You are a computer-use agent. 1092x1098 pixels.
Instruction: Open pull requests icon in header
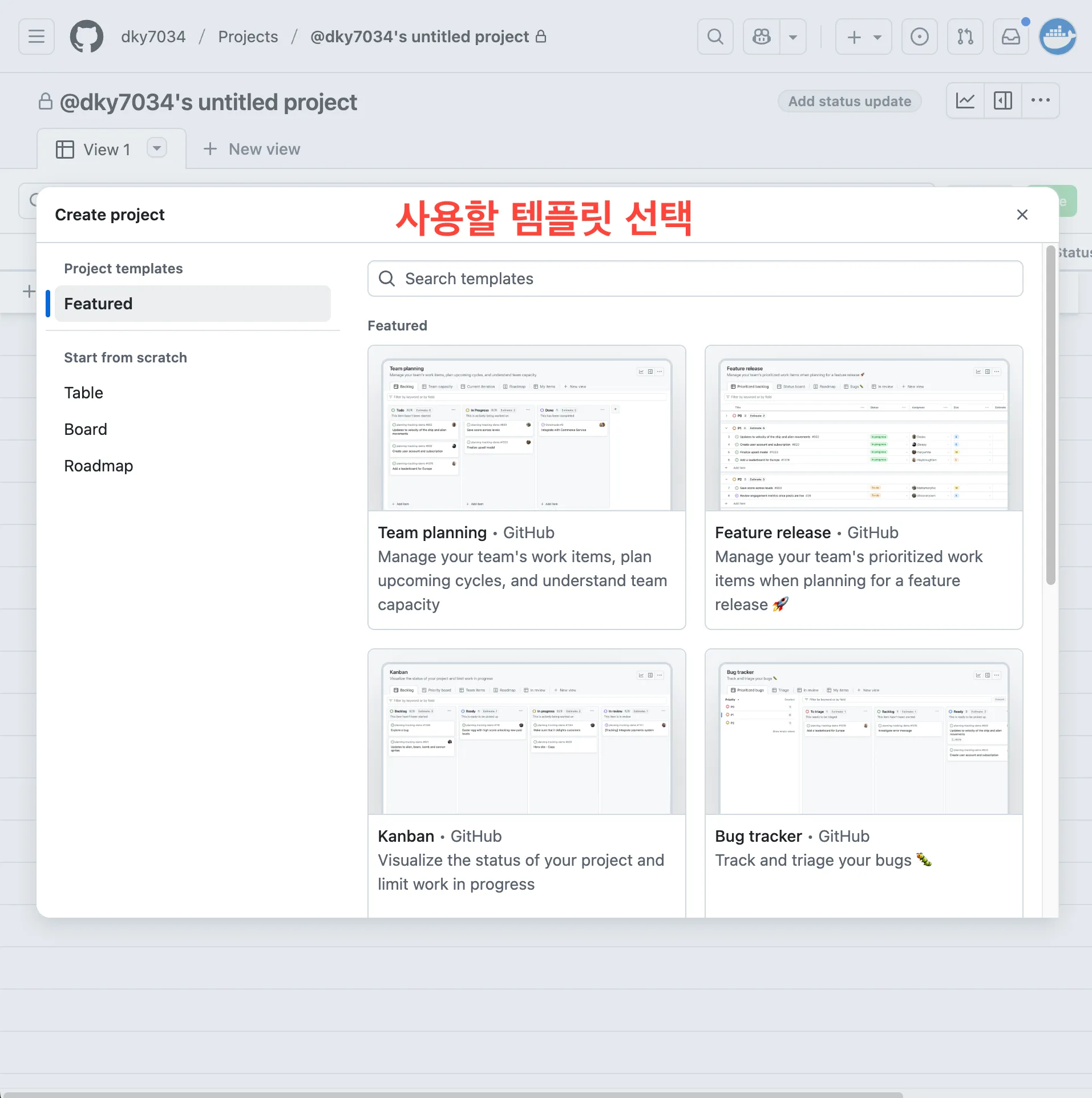(965, 37)
